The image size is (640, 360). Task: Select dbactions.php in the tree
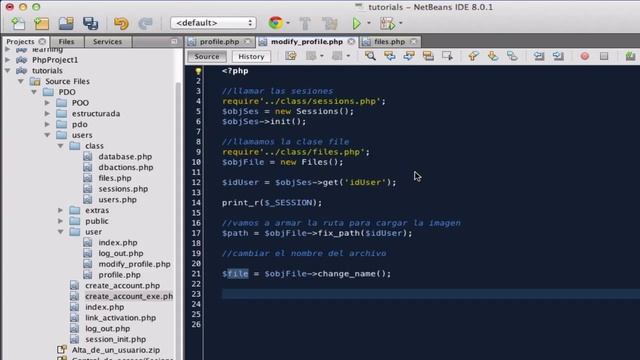[x=126, y=167]
